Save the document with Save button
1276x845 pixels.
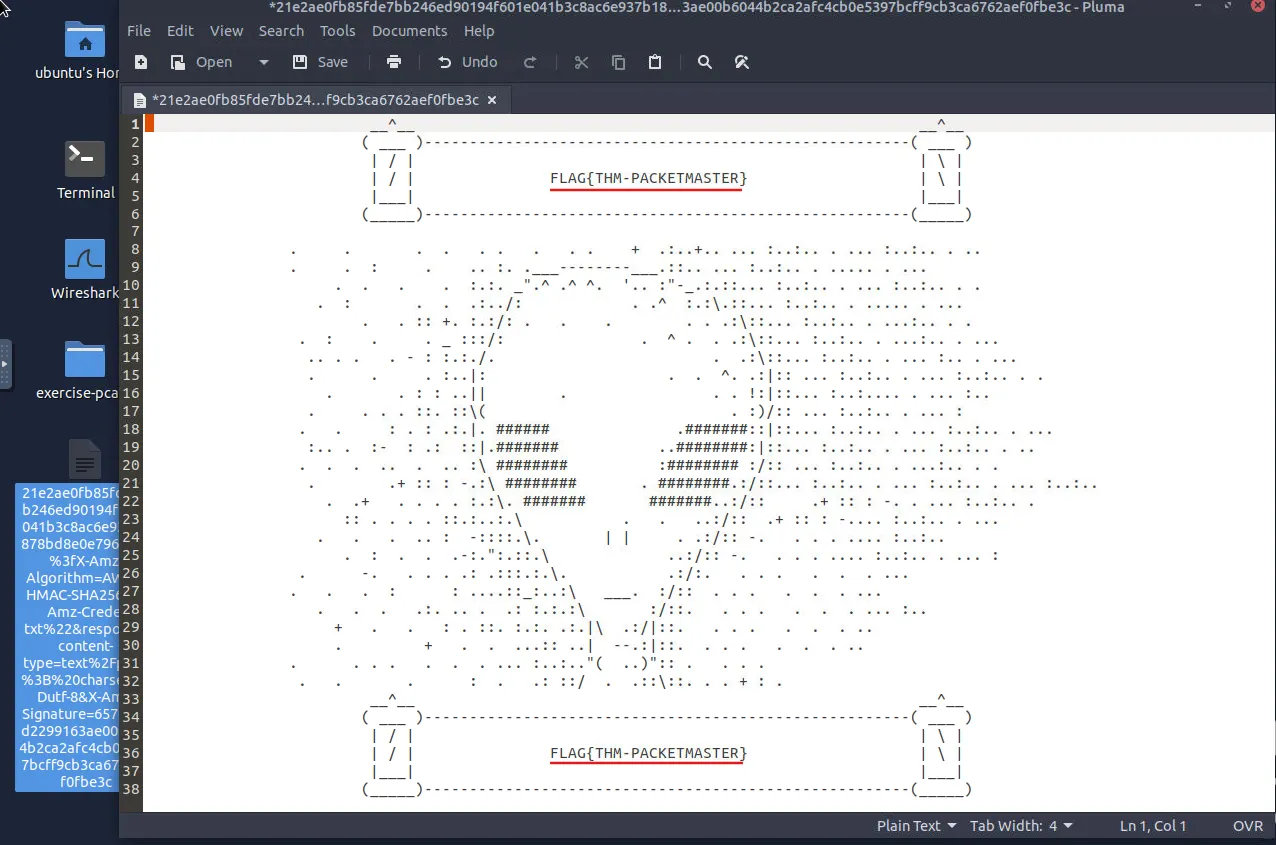point(320,62)
